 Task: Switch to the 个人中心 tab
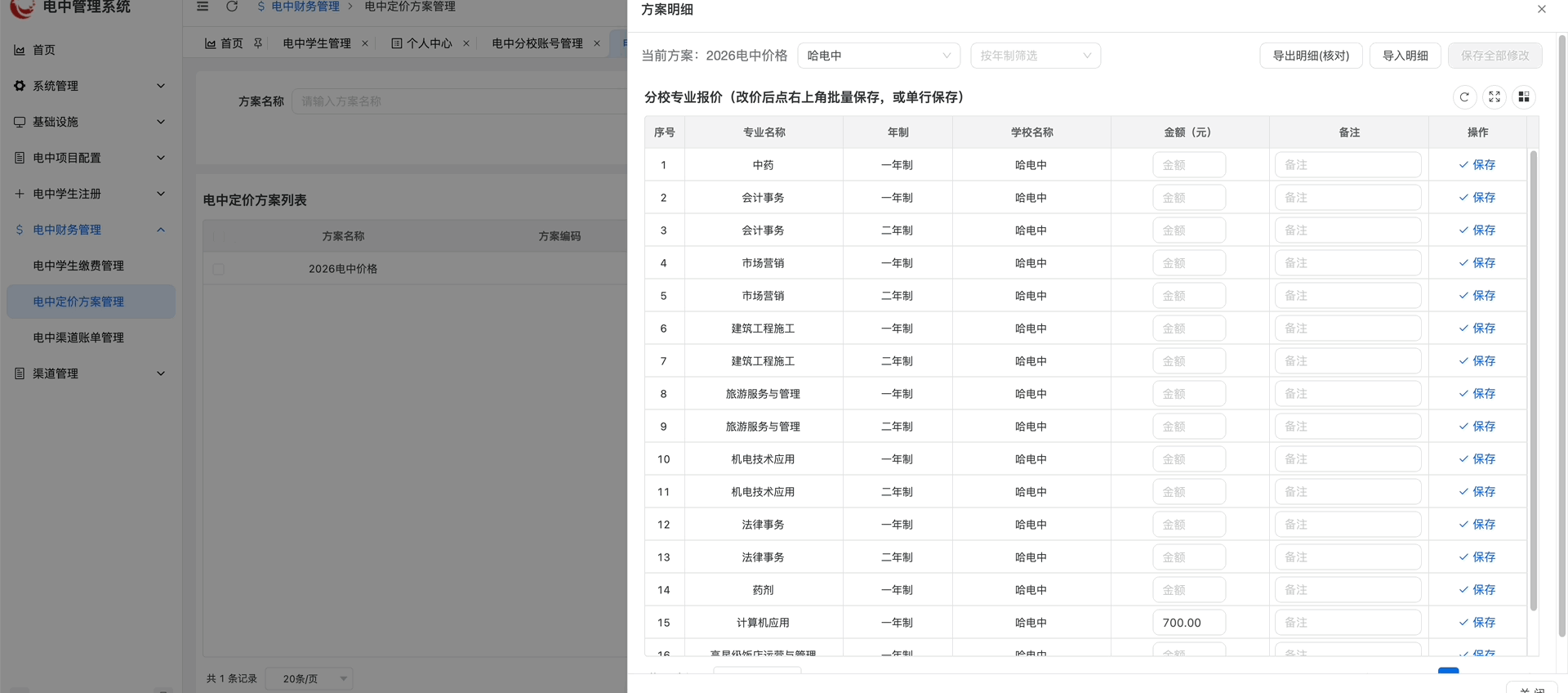(x=421, y=43)
